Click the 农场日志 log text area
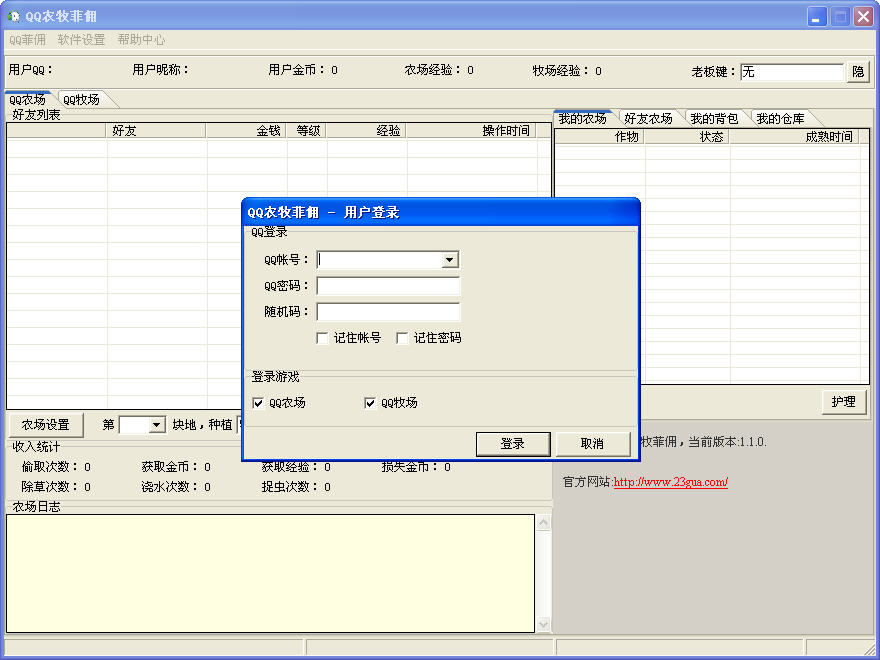880x660 pixels. 270,574
